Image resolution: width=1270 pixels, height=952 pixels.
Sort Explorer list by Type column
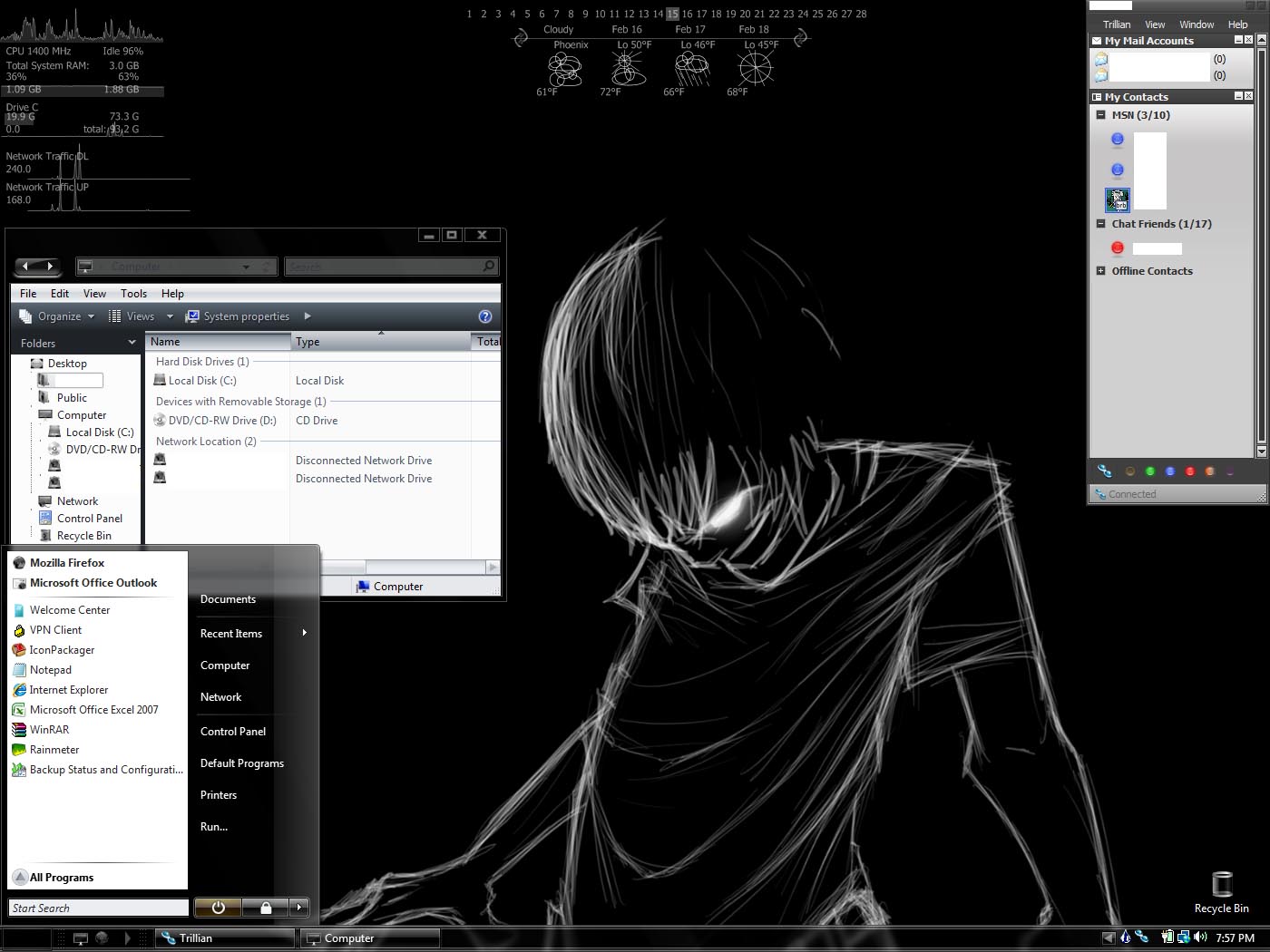pos(381,342)
